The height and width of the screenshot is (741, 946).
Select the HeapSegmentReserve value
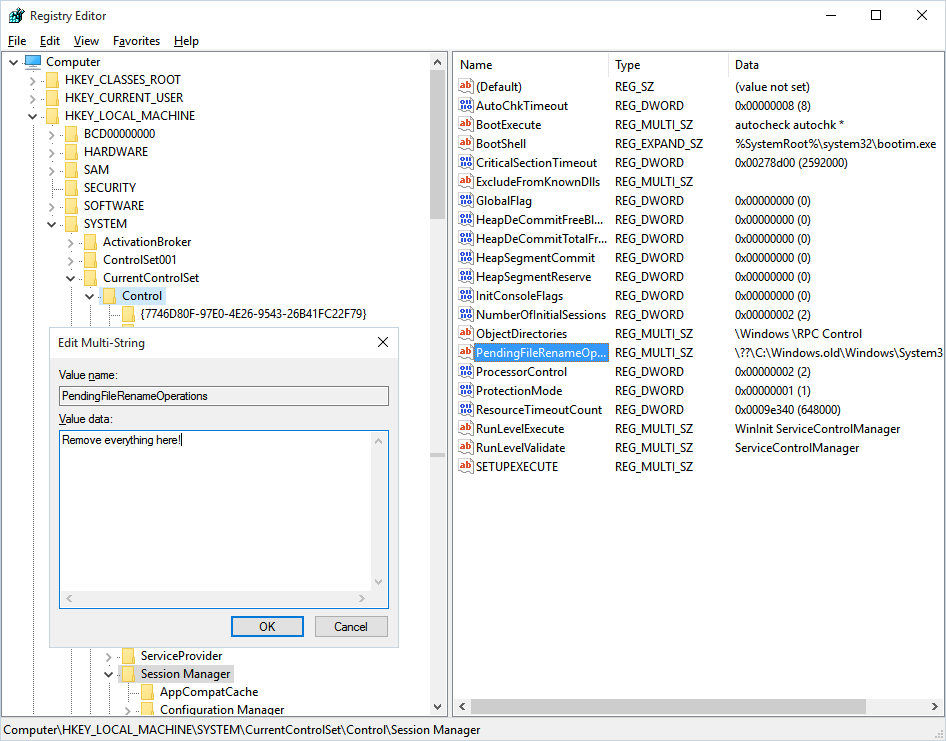pos(533,276)
